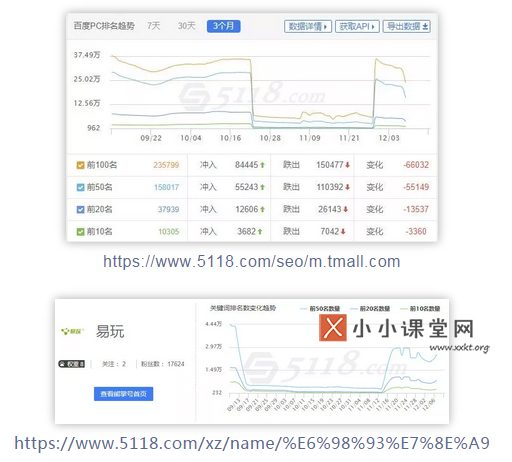Click the red down arrow beside 110392

(x=347, y=187)
